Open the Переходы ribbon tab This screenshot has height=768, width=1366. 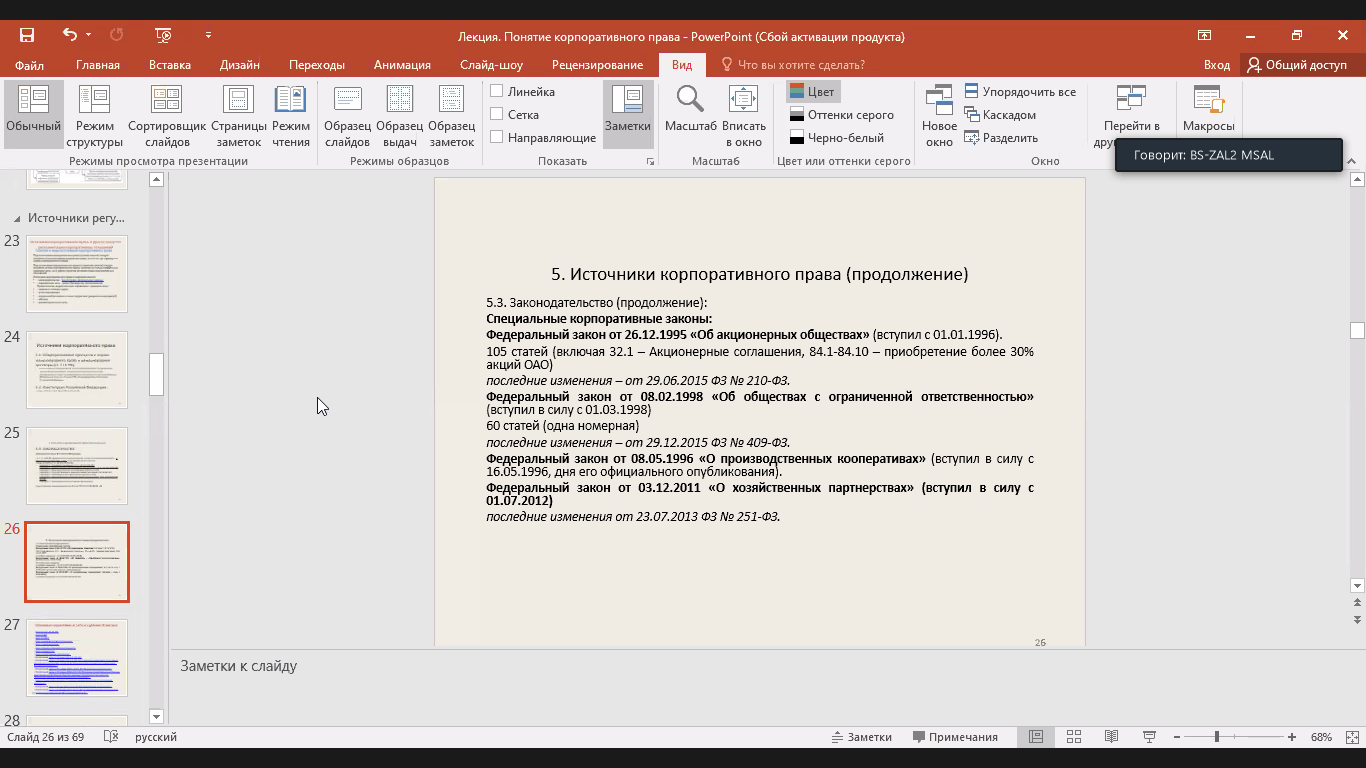pyautogui.click(x=317, y=65)
